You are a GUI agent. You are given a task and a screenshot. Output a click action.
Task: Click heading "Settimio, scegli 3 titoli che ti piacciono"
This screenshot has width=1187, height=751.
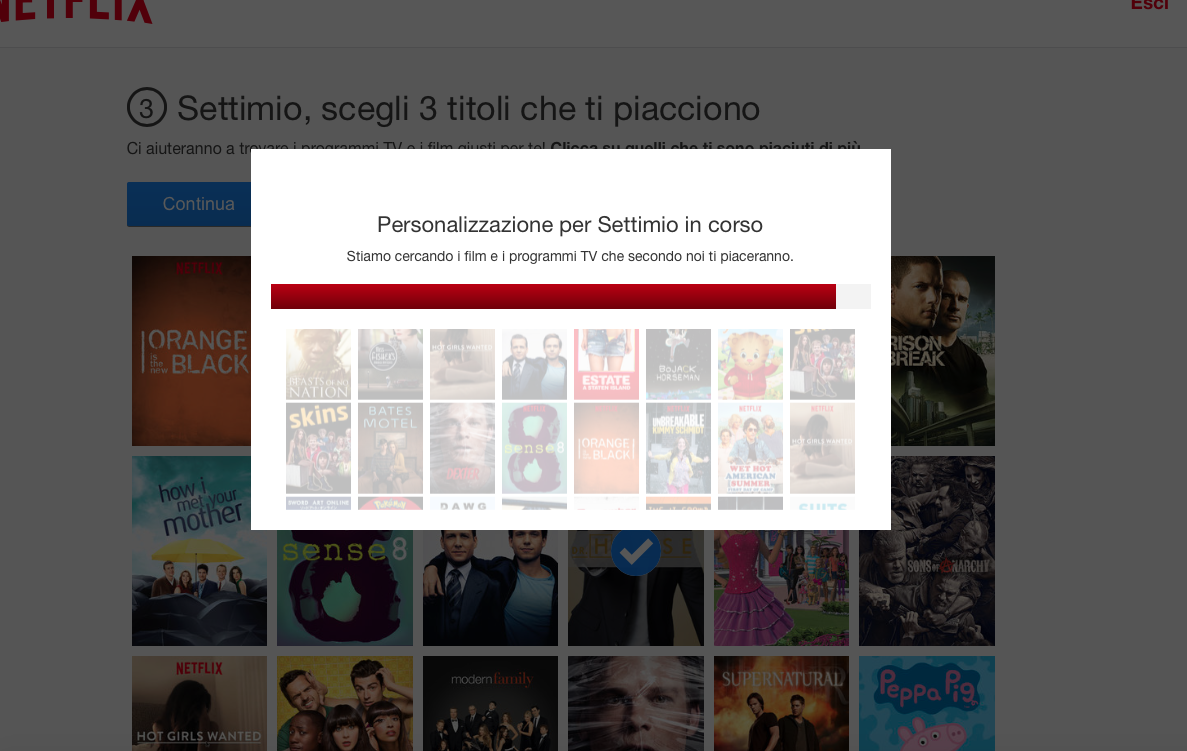tap(469, 109)
